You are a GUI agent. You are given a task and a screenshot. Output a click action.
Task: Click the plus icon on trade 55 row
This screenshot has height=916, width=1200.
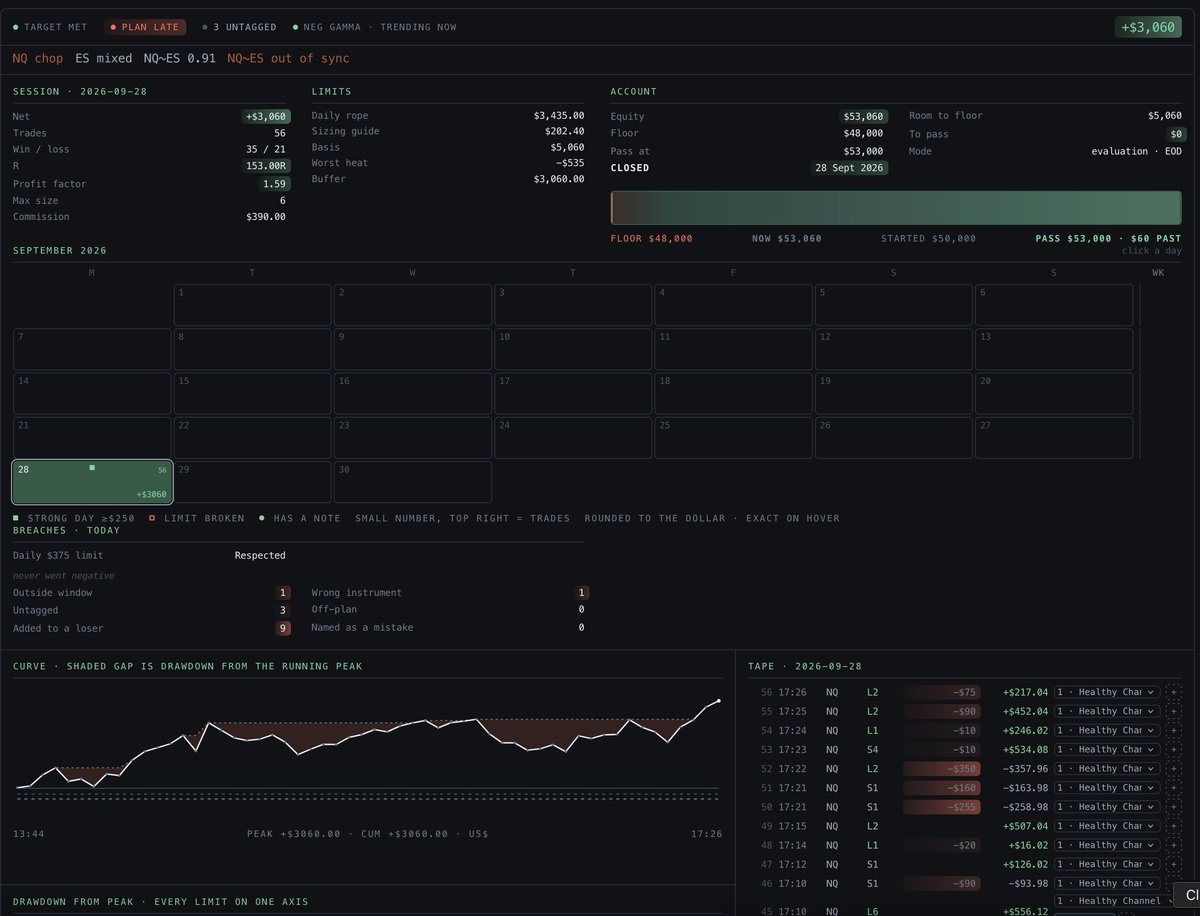[1174, 711]
